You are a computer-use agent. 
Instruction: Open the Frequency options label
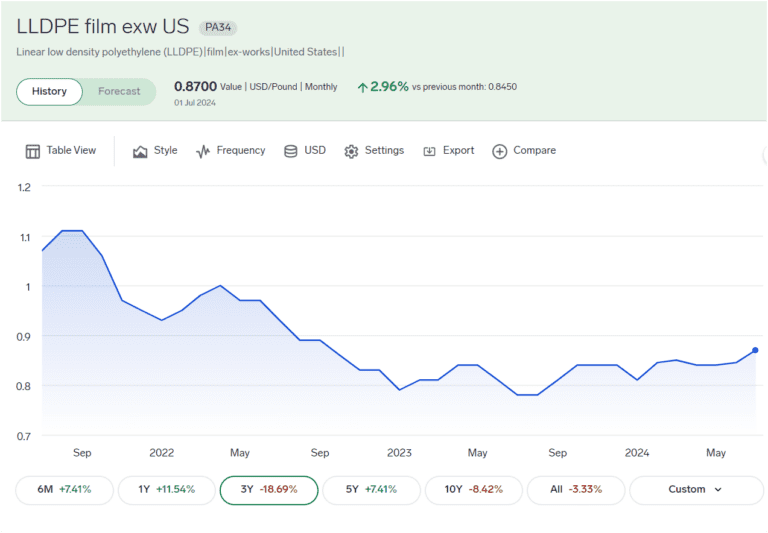point(241,151)
